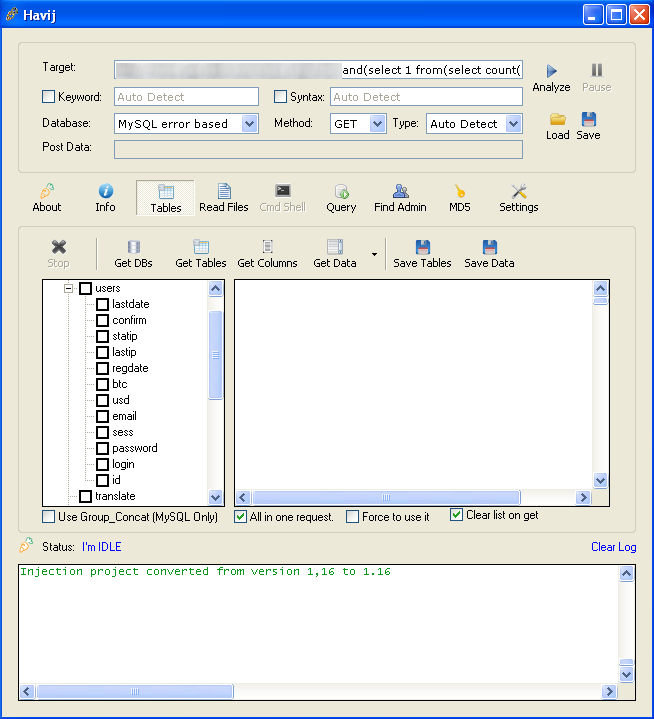
Task: Select the regdate column label
Action: click(130, 368)
